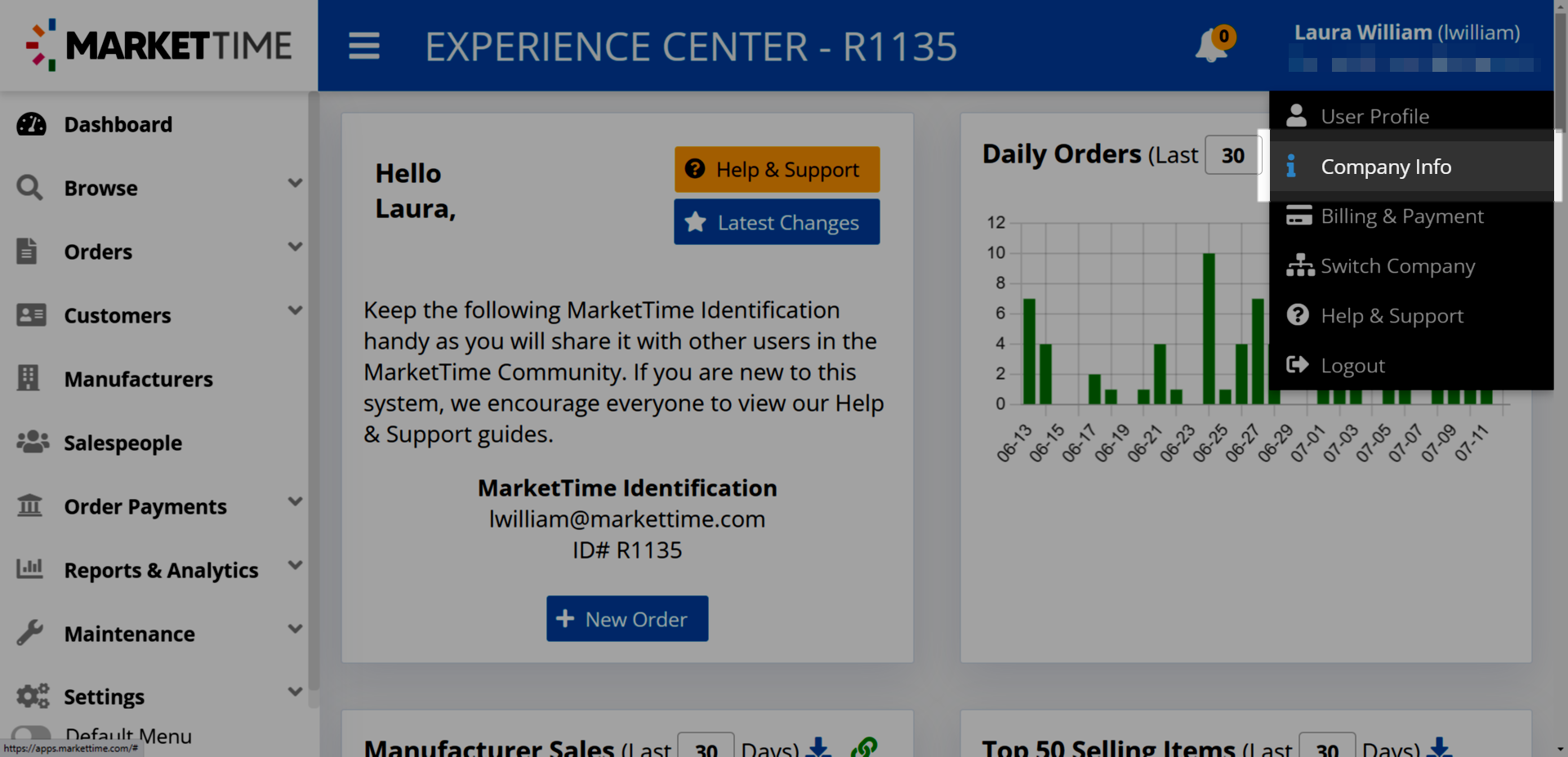Select the Customers icon in the sidebar
The width and height of the screenshot is (1568, 757).
31,314
